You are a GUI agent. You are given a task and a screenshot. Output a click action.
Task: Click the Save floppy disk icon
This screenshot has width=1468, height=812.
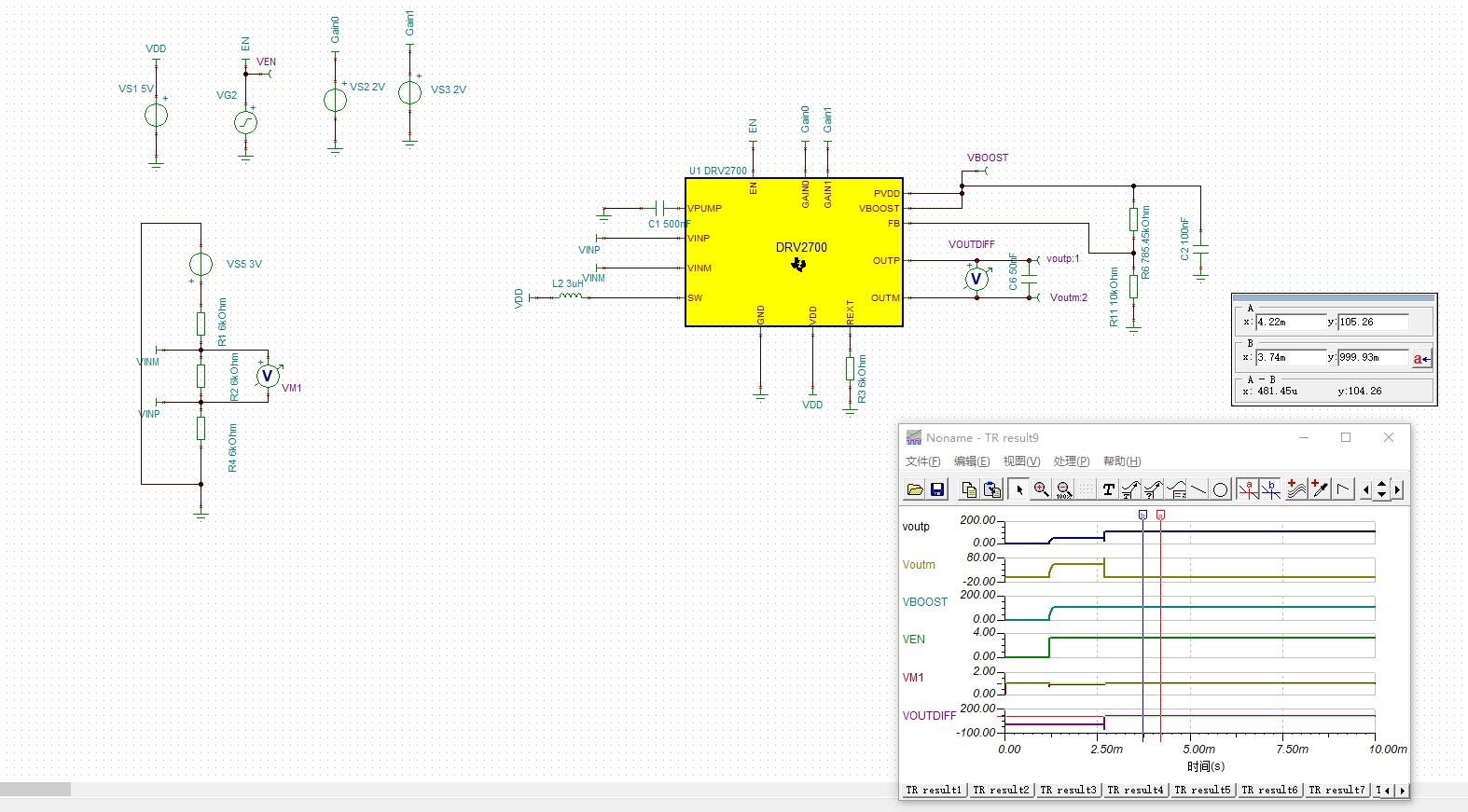(x=937, y=489)
